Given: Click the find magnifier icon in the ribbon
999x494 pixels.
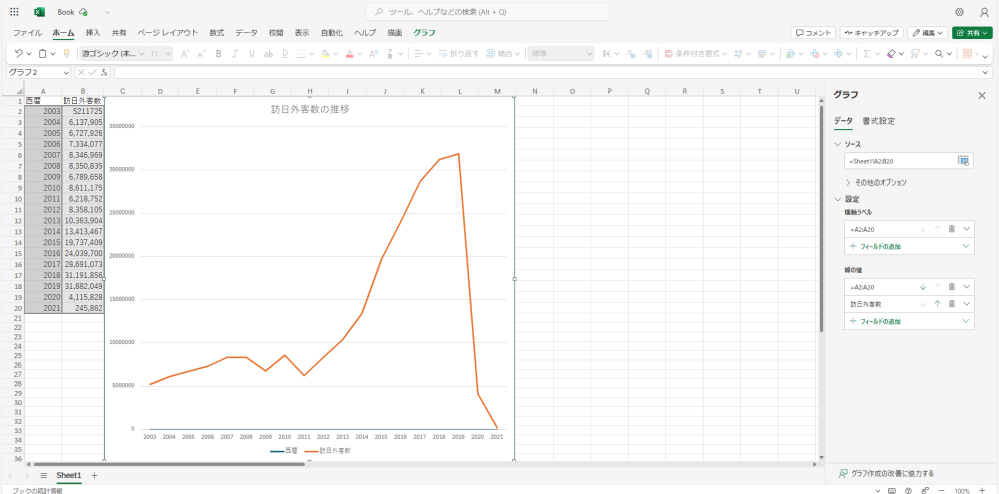Looking at the screenshot, I should click(939, 53).
